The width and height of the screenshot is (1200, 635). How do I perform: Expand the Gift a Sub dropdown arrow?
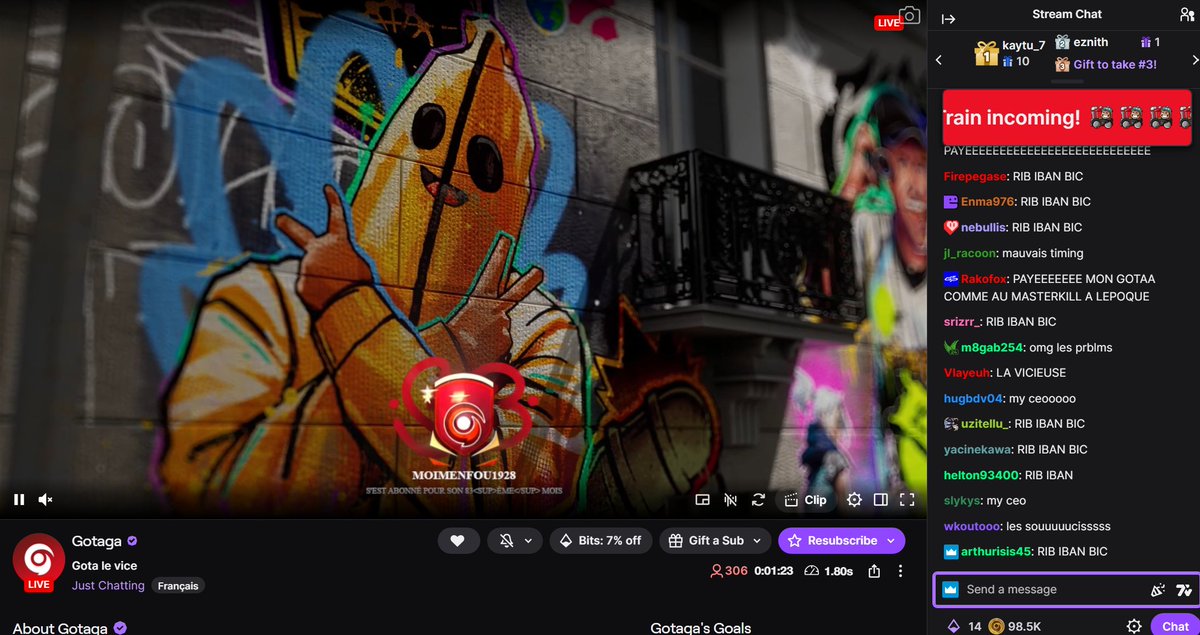tap(757, 541)
